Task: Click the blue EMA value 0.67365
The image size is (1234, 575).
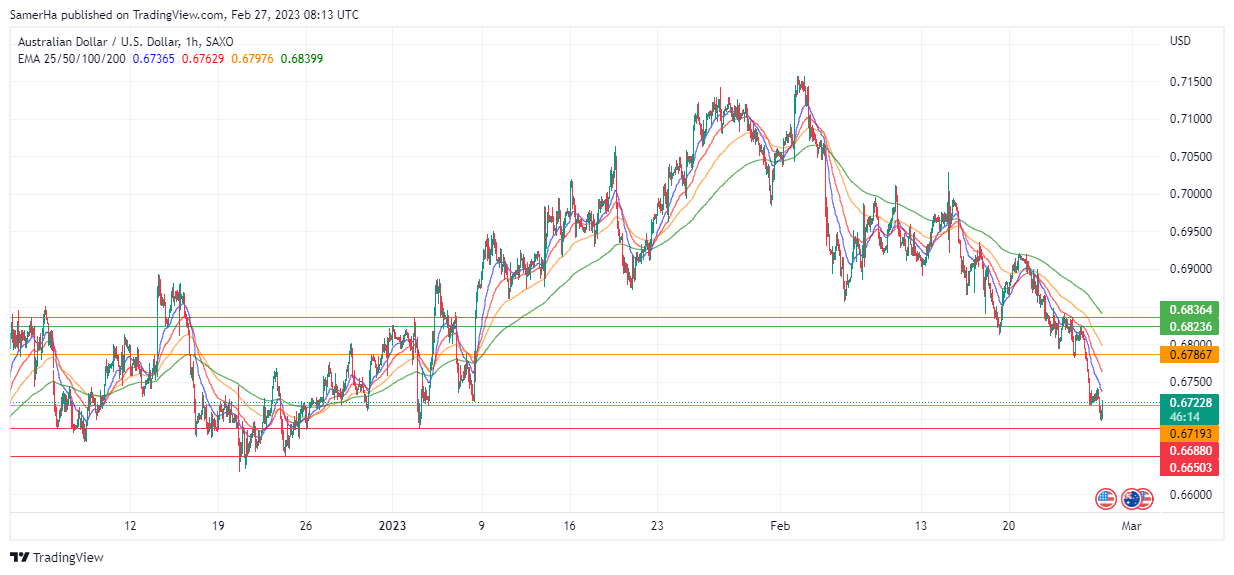Action: [x=154, y=59]
